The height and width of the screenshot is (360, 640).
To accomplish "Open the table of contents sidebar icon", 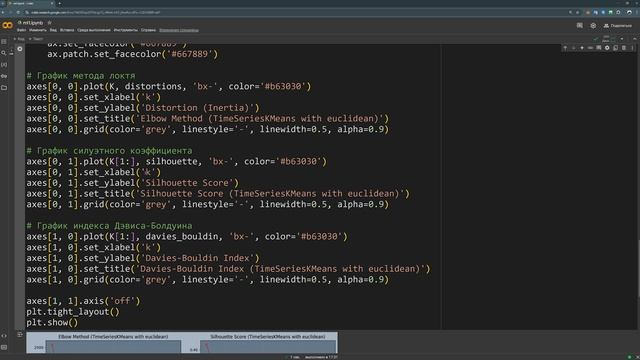I will coord(4,42).
